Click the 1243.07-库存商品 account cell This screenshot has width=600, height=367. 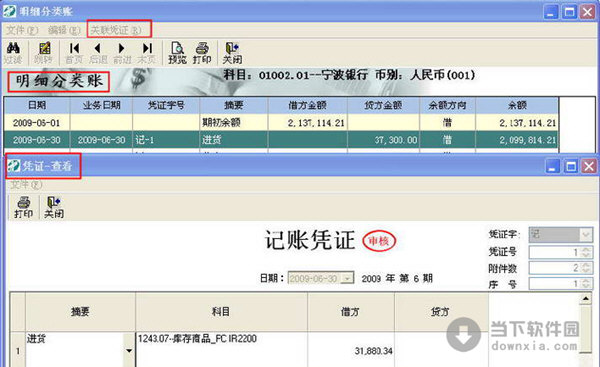pos(221,349)
